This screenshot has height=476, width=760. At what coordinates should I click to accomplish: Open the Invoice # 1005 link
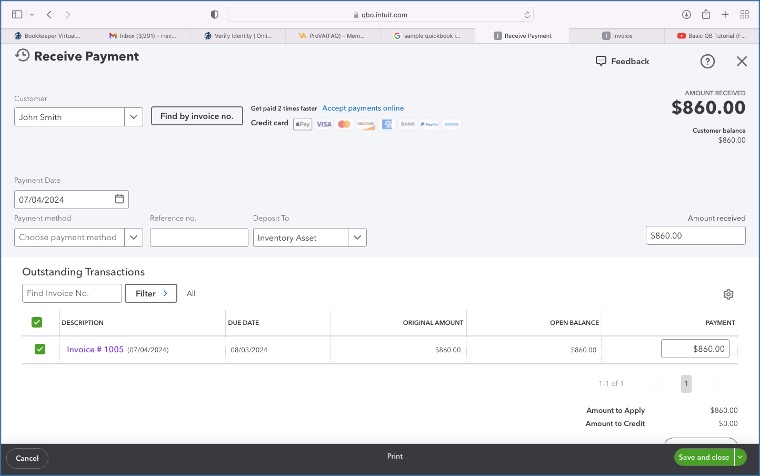coord(95,349)
